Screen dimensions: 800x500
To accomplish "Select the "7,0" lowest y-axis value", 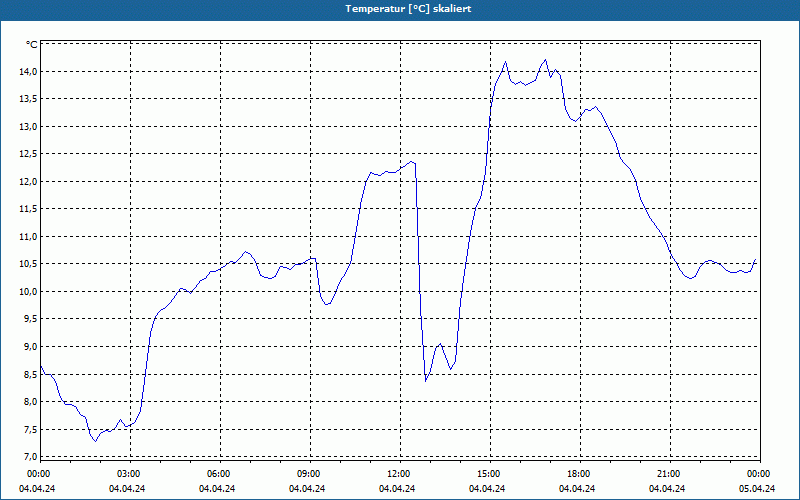I will pyautogui.click(x=31, y=456).
